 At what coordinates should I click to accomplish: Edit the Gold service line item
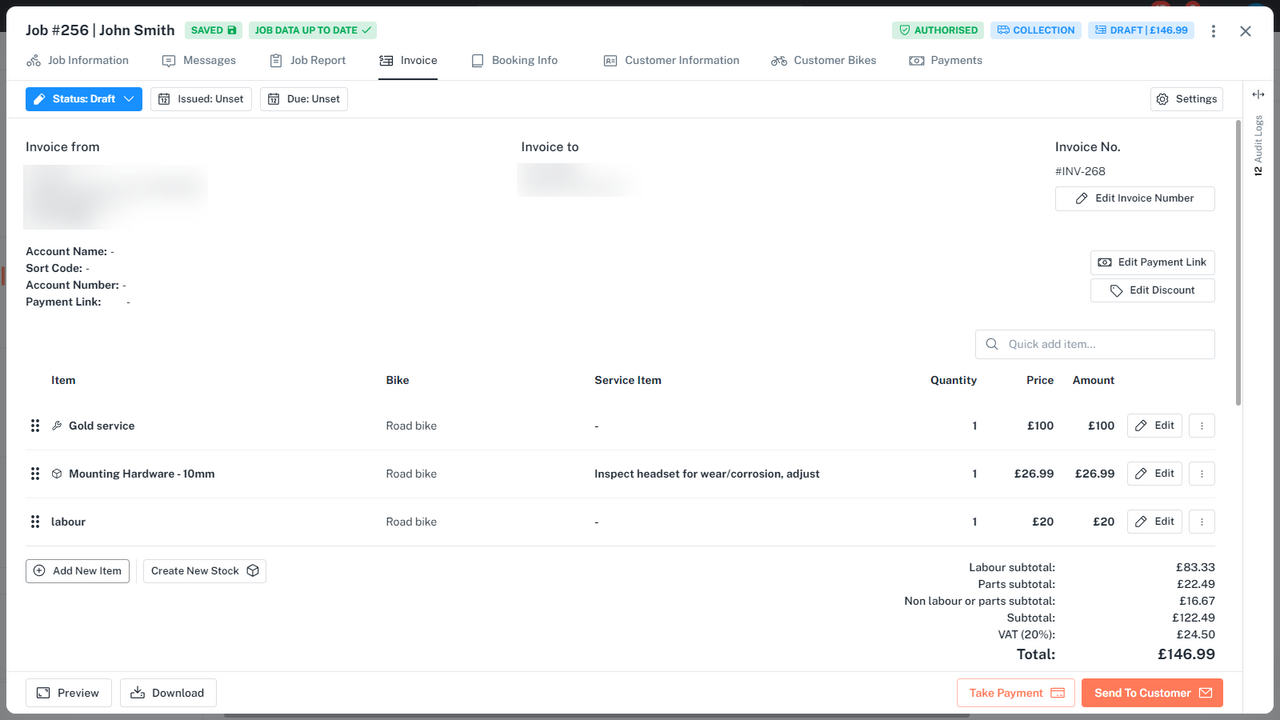(x=1155, y=426)
